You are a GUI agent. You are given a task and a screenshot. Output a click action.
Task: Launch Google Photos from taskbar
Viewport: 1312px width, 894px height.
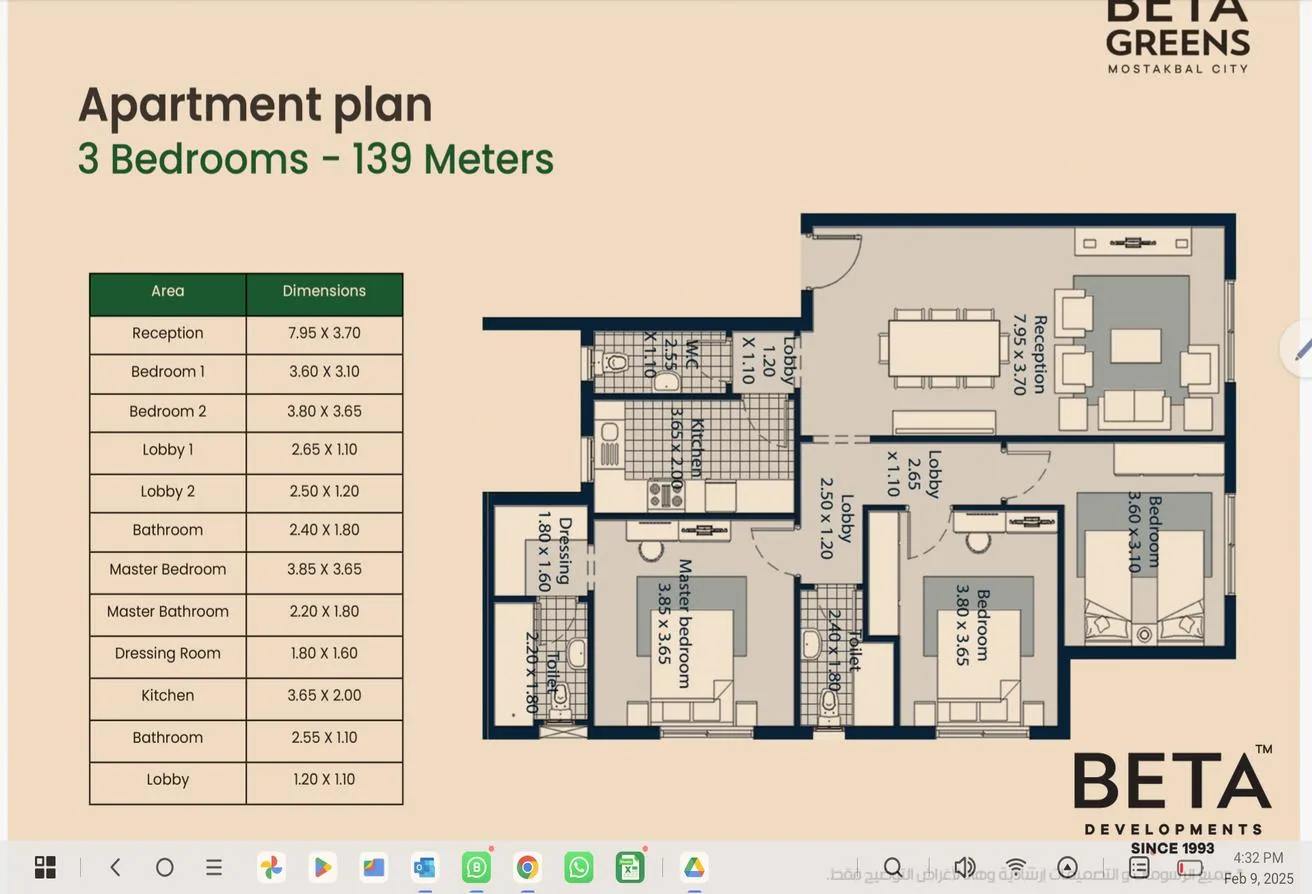(x=271, y=867)
